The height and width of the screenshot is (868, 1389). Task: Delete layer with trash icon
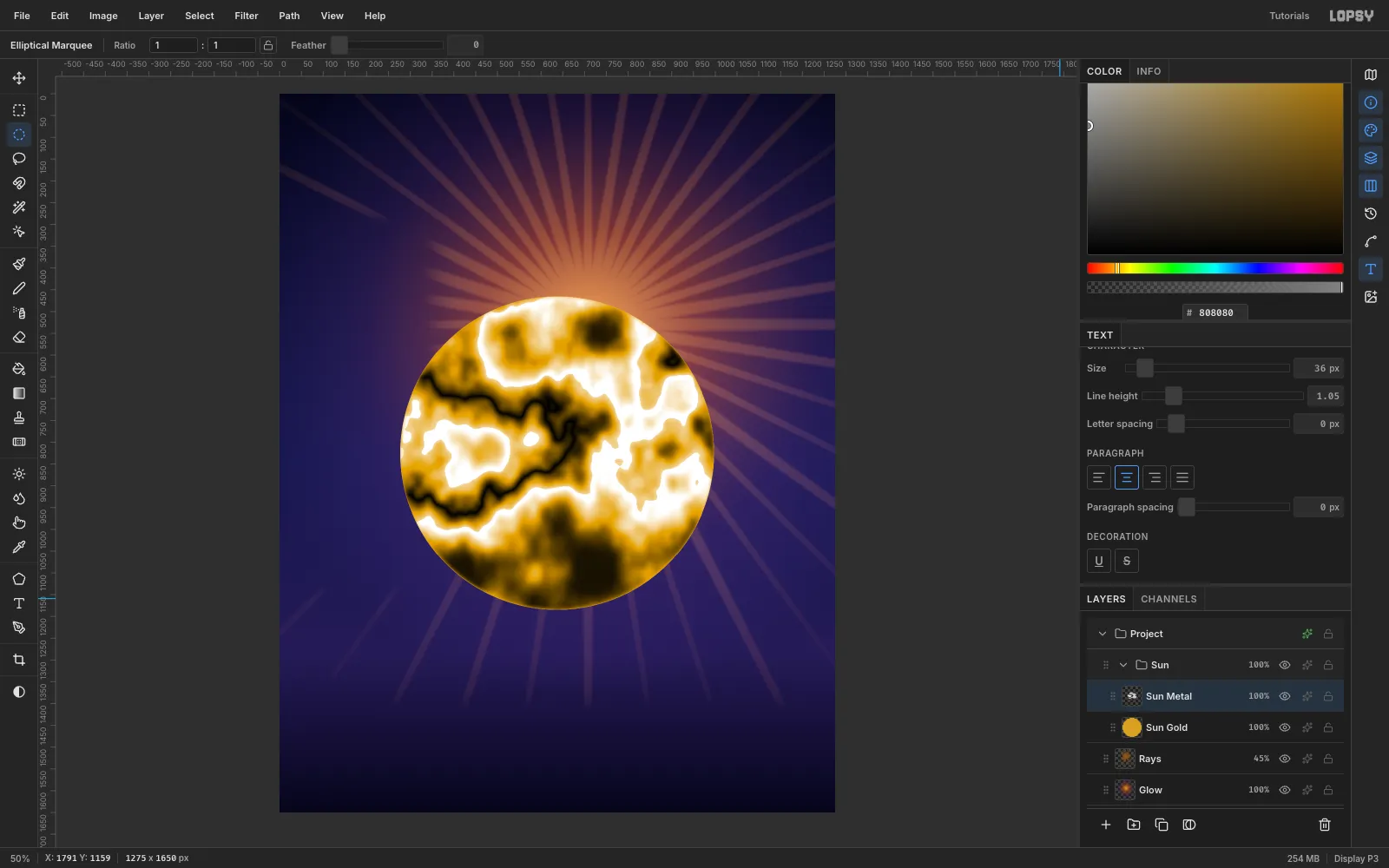pos(1325,825)
